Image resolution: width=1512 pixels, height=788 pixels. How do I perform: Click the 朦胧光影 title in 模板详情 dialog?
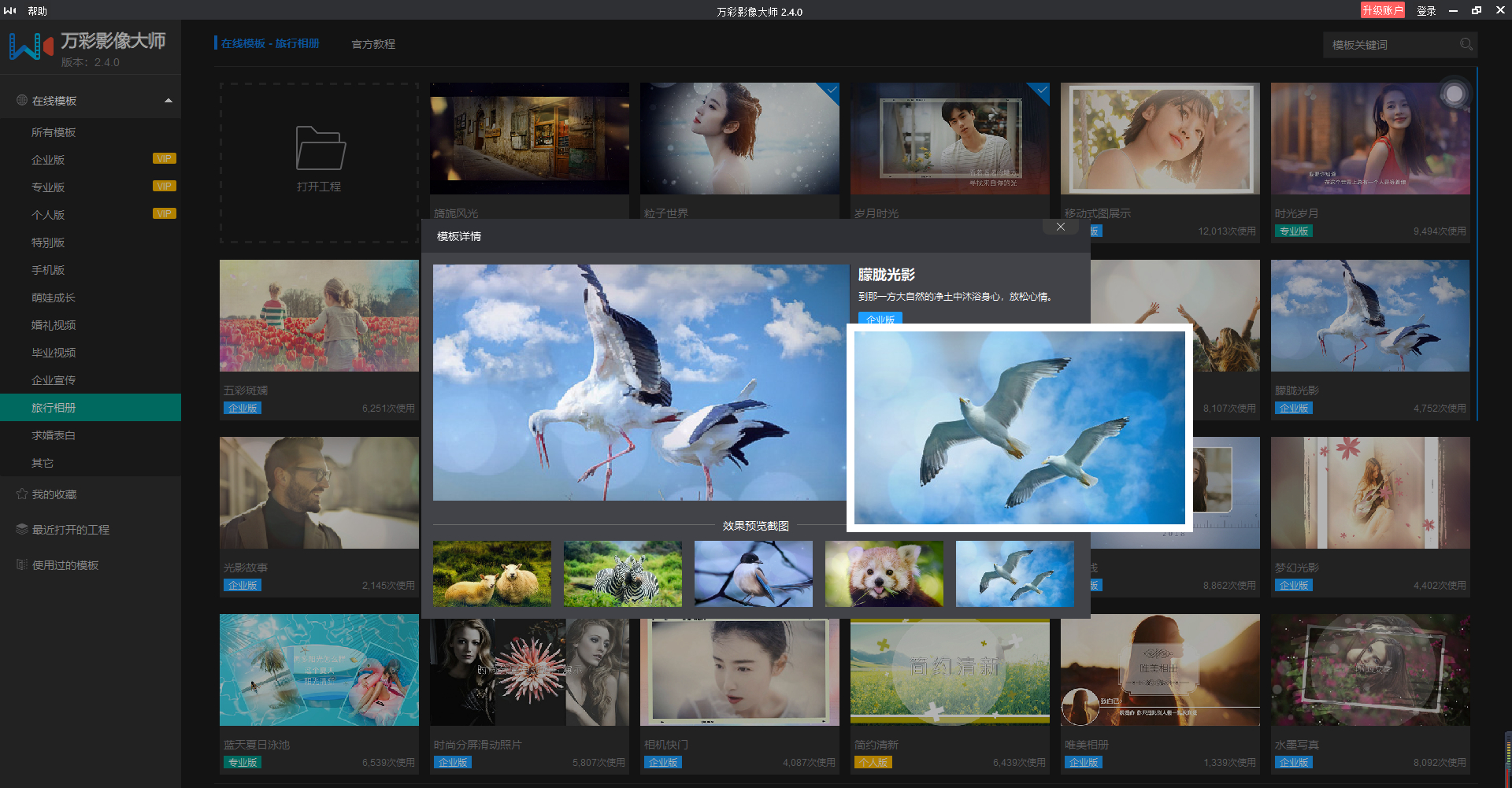click(x=887, y=275)
